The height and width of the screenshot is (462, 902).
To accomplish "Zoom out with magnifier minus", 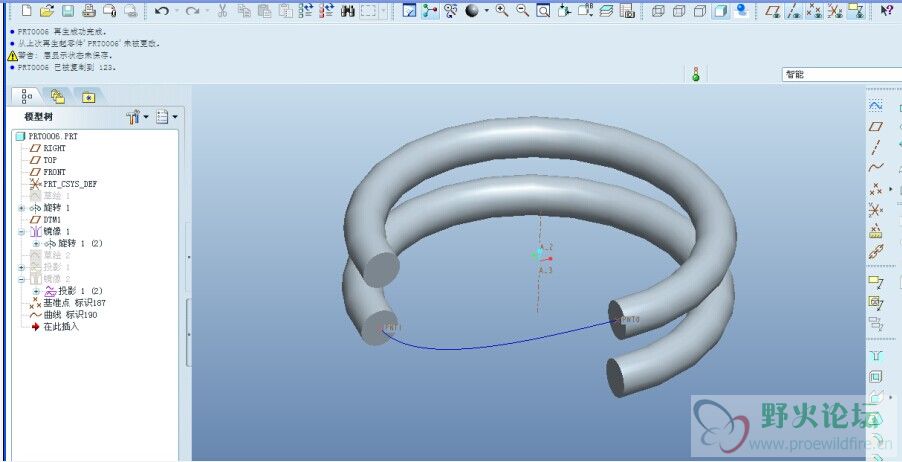I will (522, 11).
